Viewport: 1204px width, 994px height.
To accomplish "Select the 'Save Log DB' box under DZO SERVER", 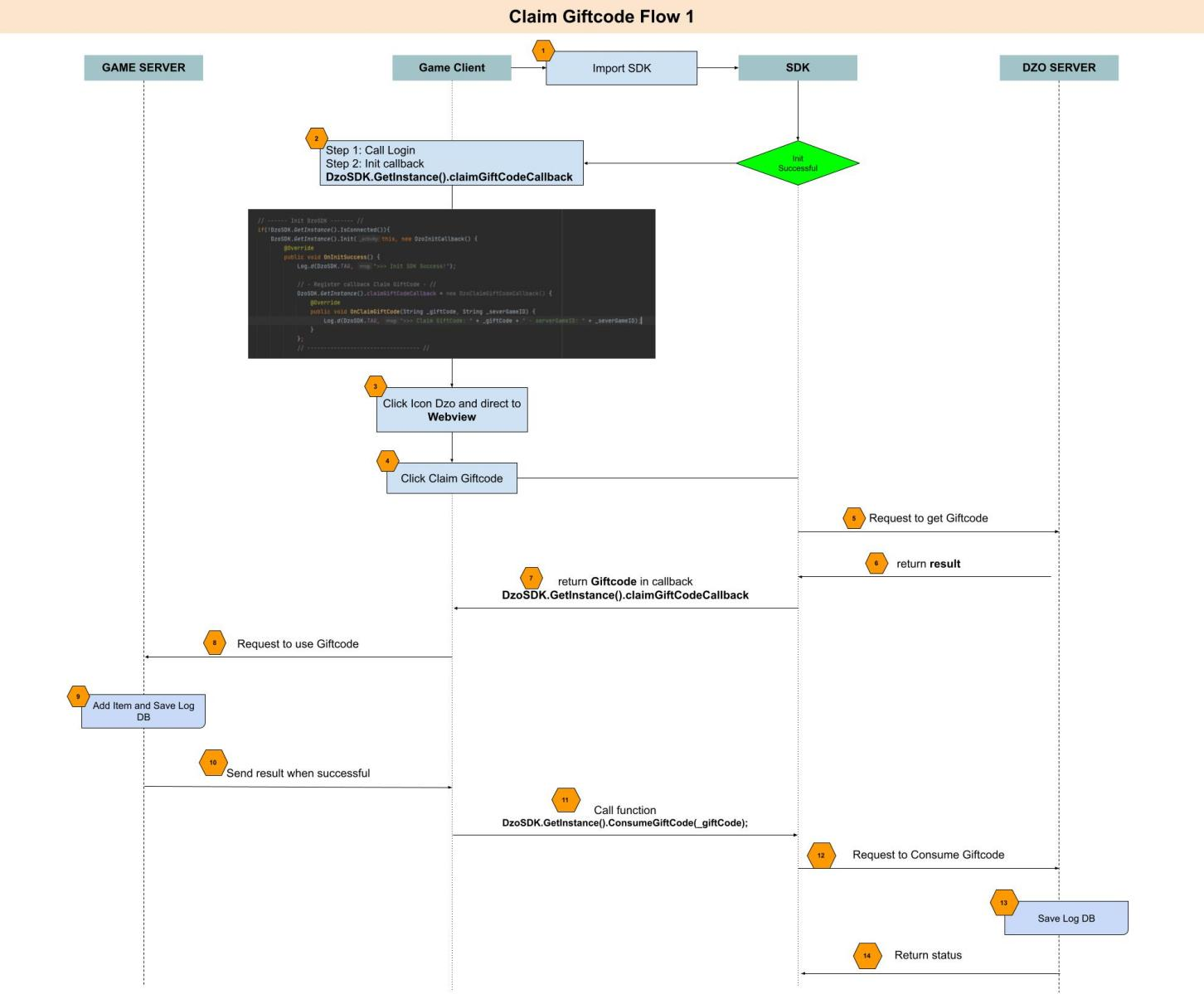I will [1066, 918].
